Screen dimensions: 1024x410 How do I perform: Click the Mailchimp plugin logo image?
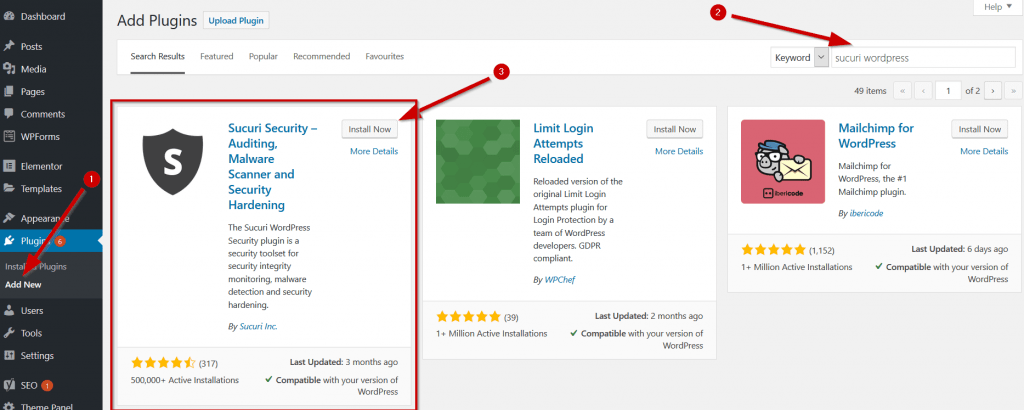click(x=783, y=161)
